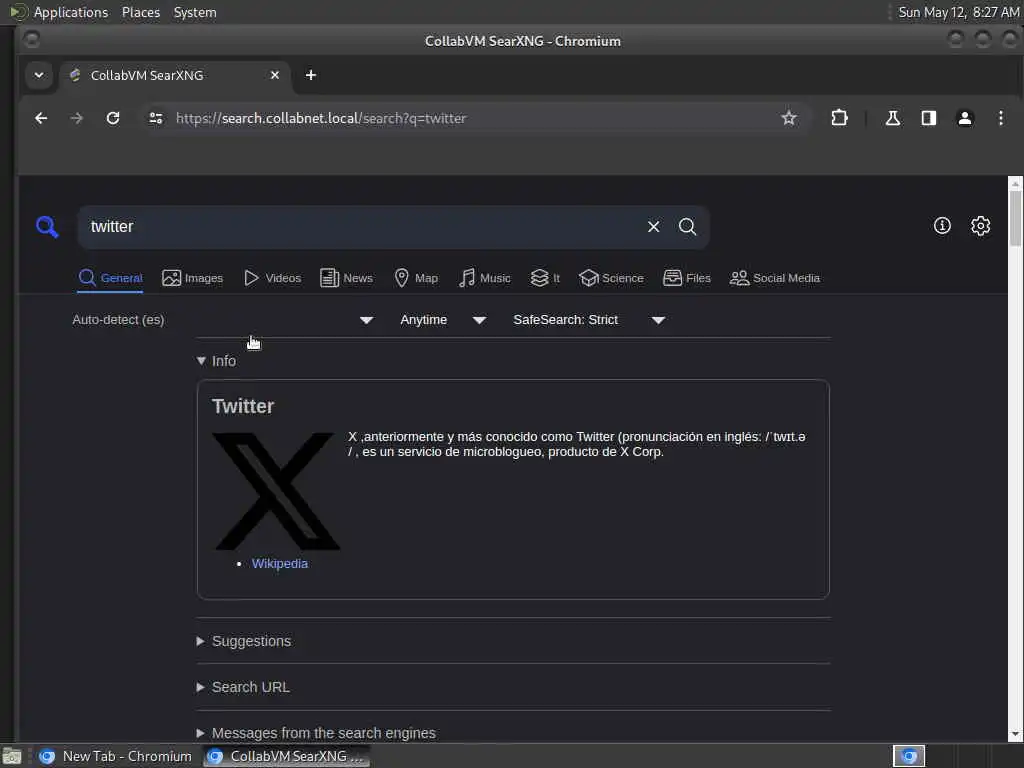Expand the Suggestions section

244,641
